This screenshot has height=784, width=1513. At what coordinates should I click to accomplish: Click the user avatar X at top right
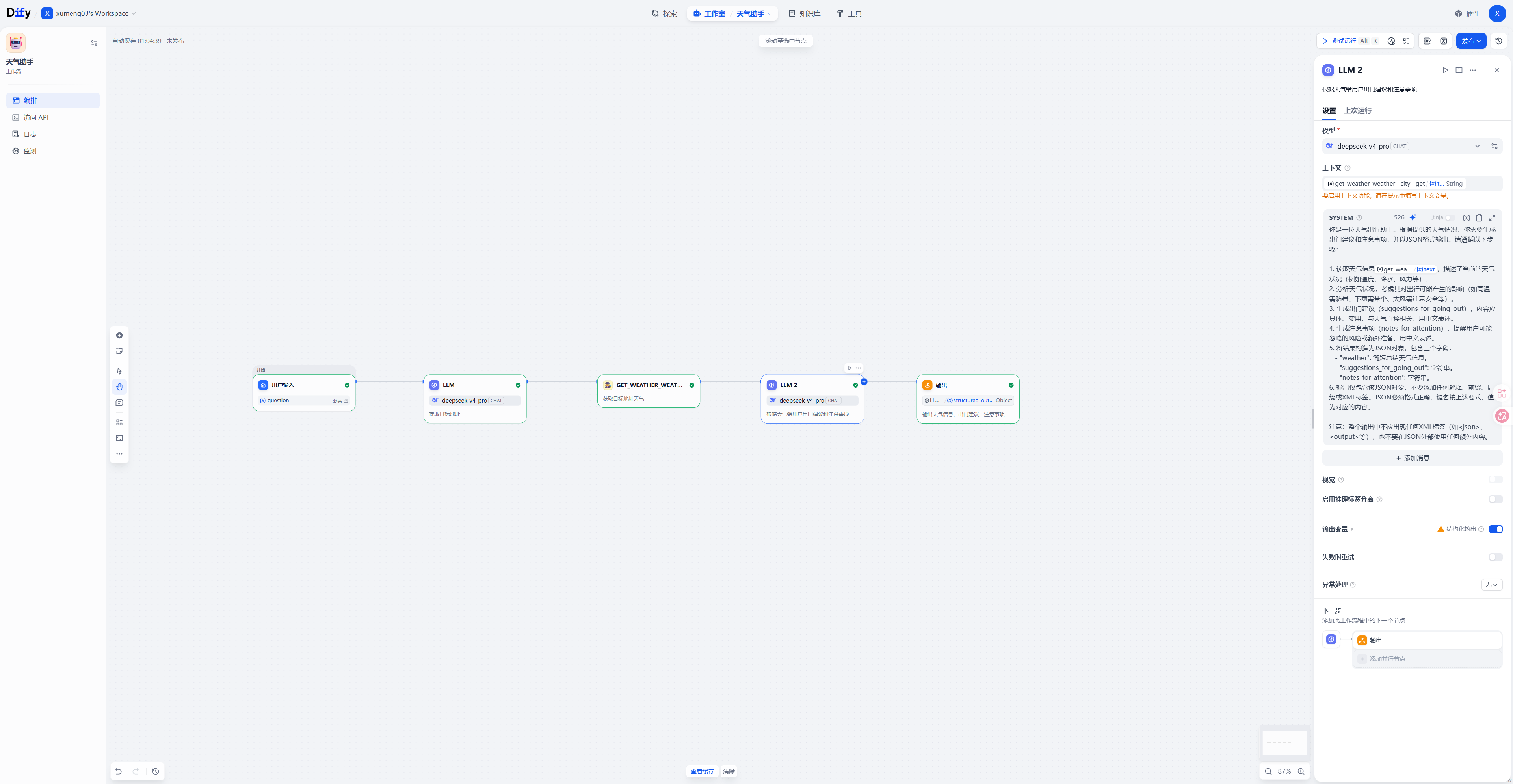tap(1496, 13)
